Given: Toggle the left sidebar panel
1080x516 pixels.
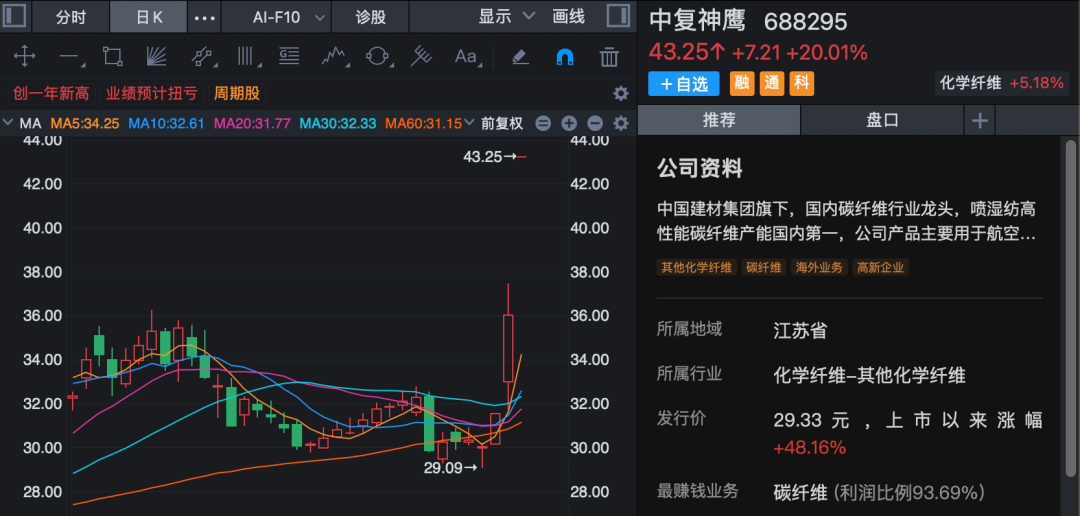Looking at the screenshot, I should [x=14, y=16].
